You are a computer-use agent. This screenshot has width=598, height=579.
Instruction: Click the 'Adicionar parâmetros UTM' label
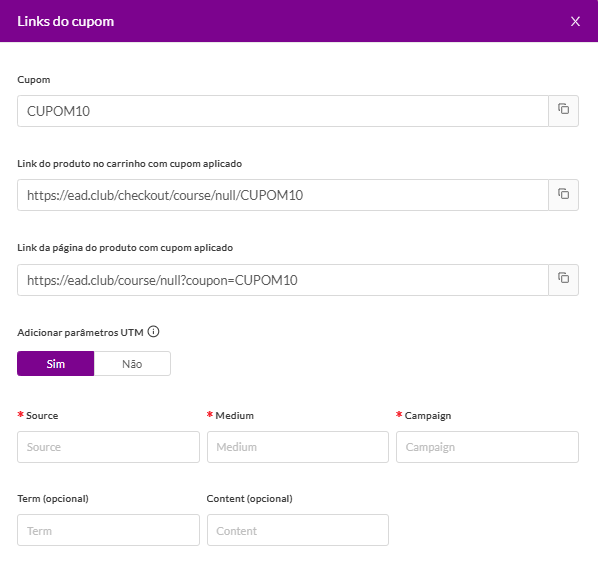pyautogui.click(x=80, y=333)
